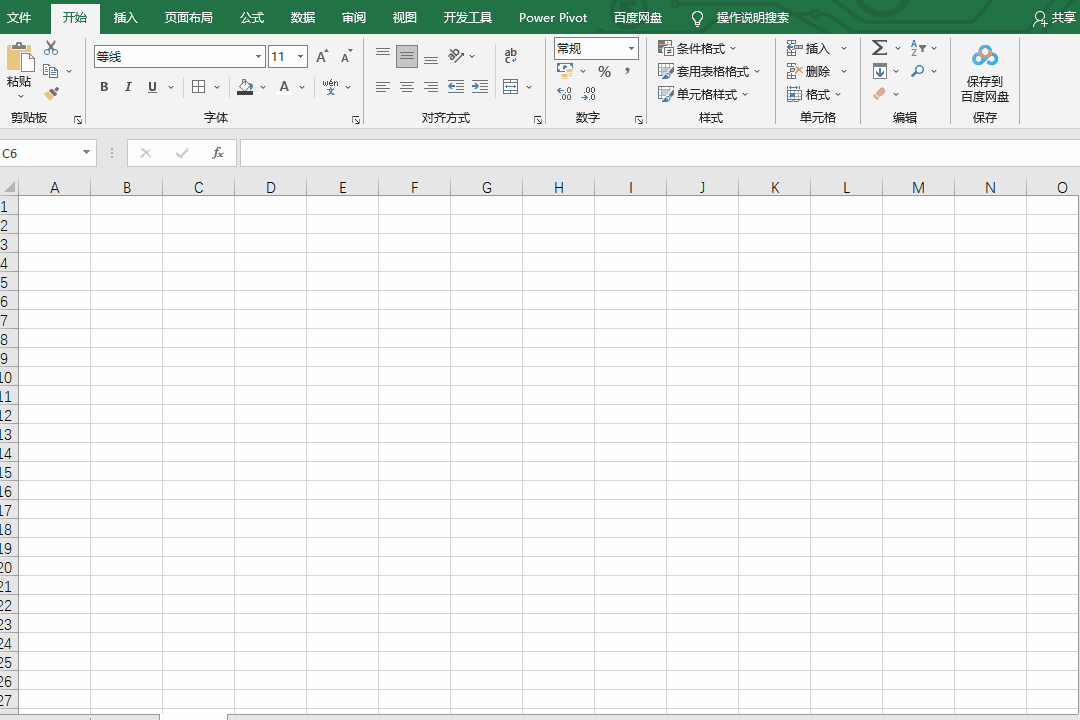Open the 条件格式 dropdown

(697, 48)
